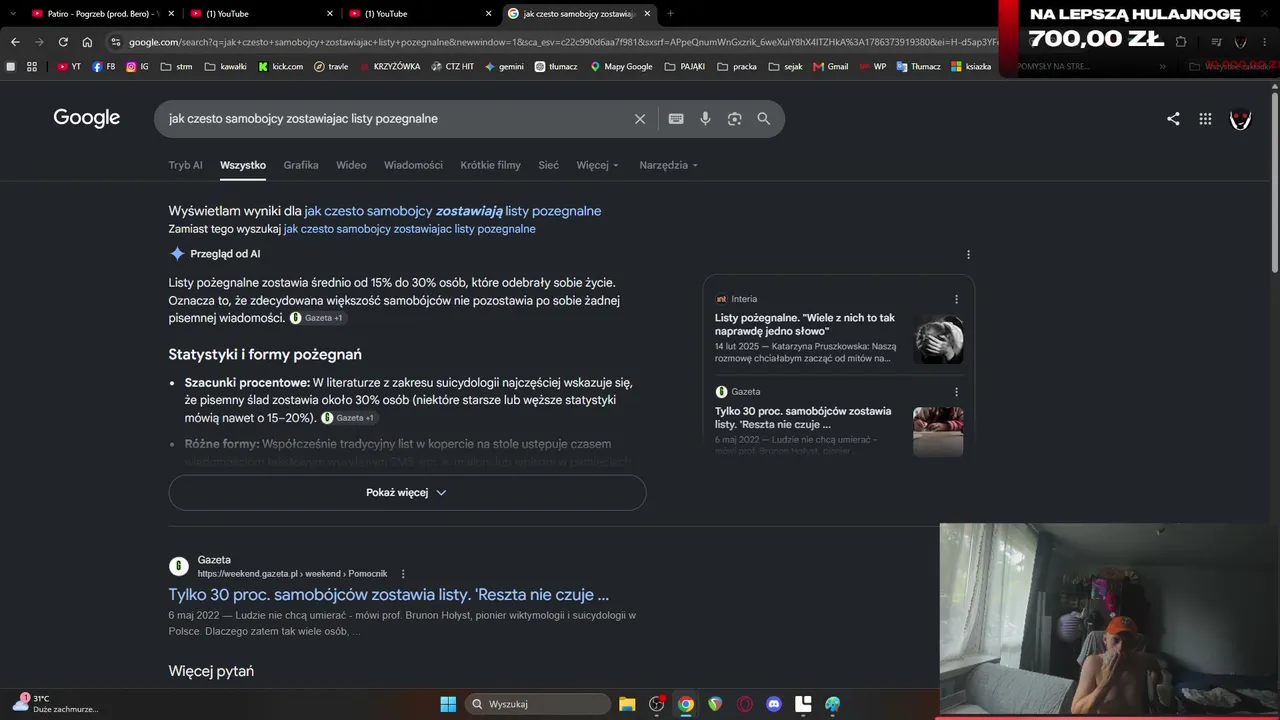1280x720 pixels.
Task: Open the corrected query 'zostawiają' link
Action: click(453, 211)
